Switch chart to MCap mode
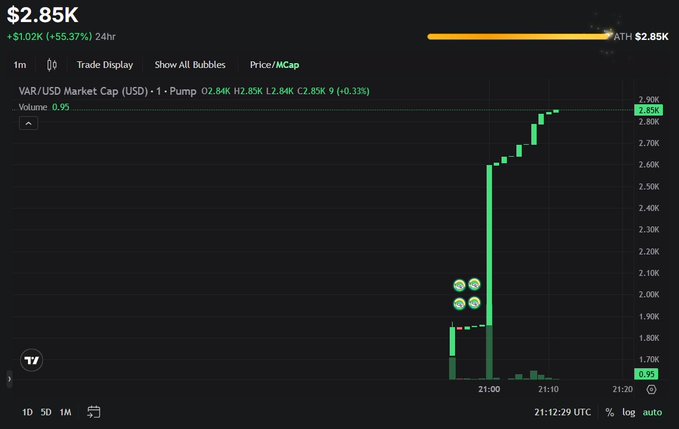 [288, 65]
